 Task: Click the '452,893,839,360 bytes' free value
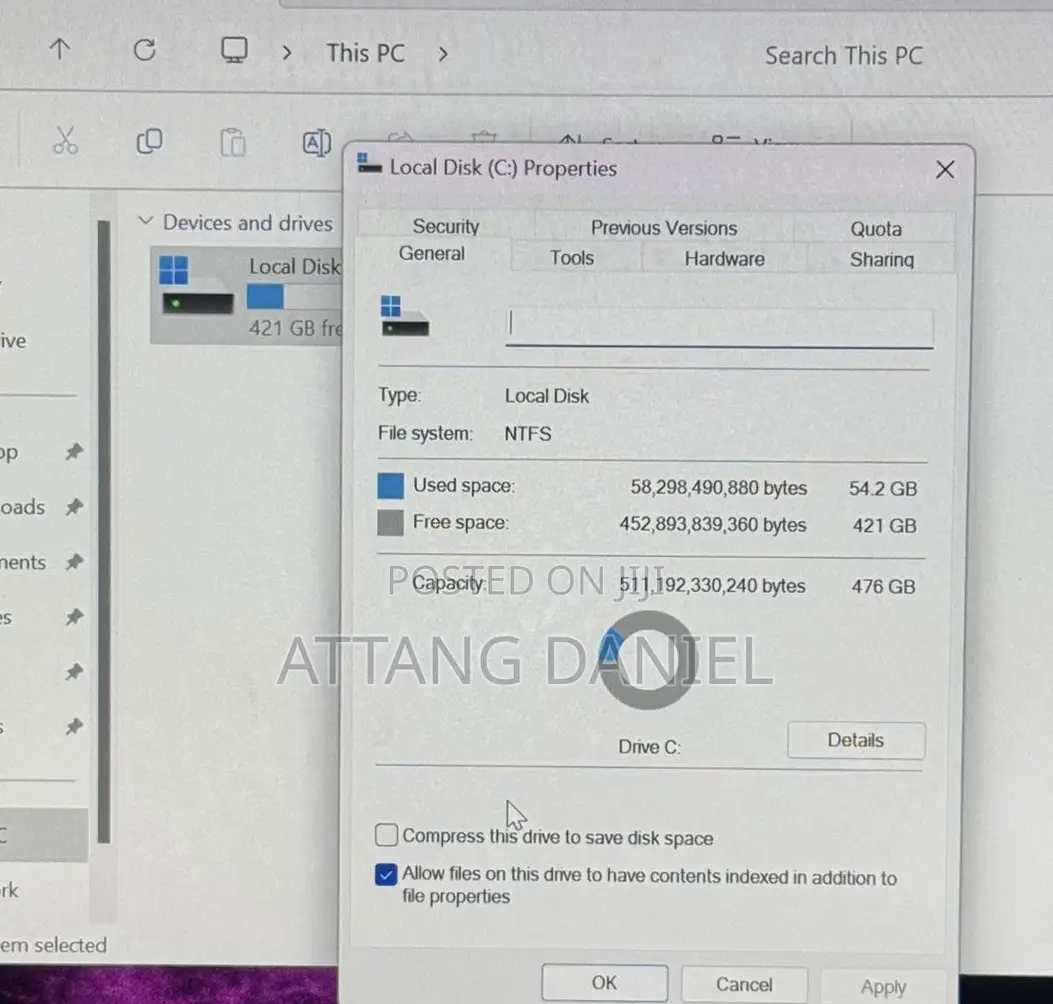coord(713,524)
